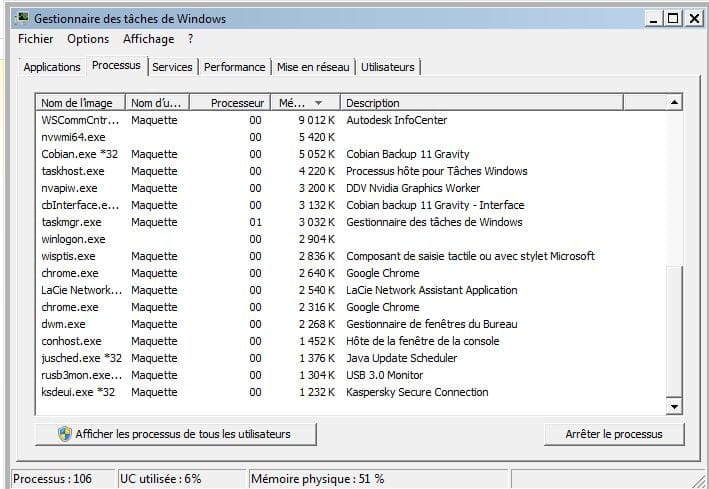Sort by Nom de l'image column
Viewport: 709px width, 489px height.
[80, 103]
